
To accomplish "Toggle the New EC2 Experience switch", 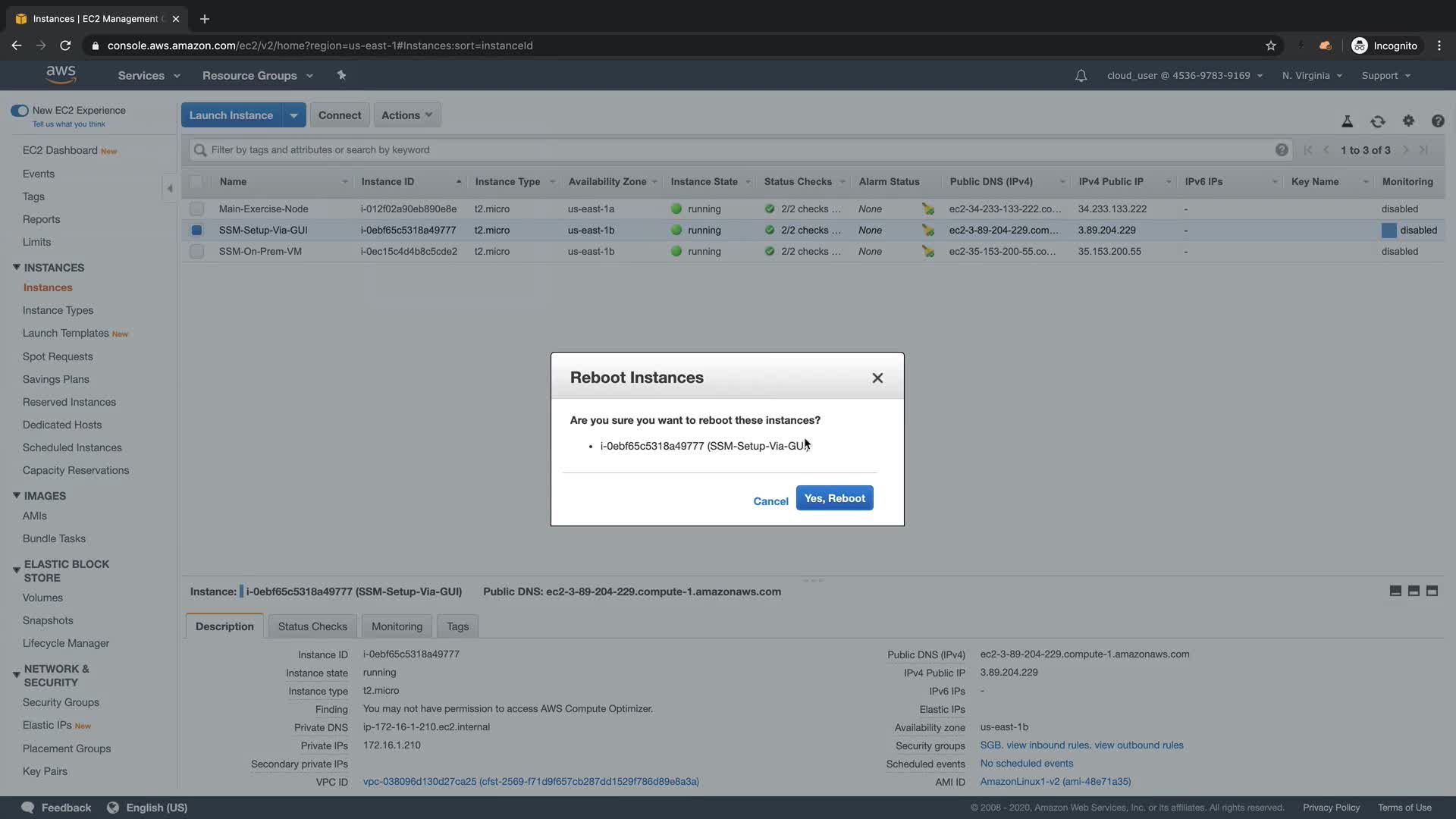I will pyautogui.click(x=20, y=111).
